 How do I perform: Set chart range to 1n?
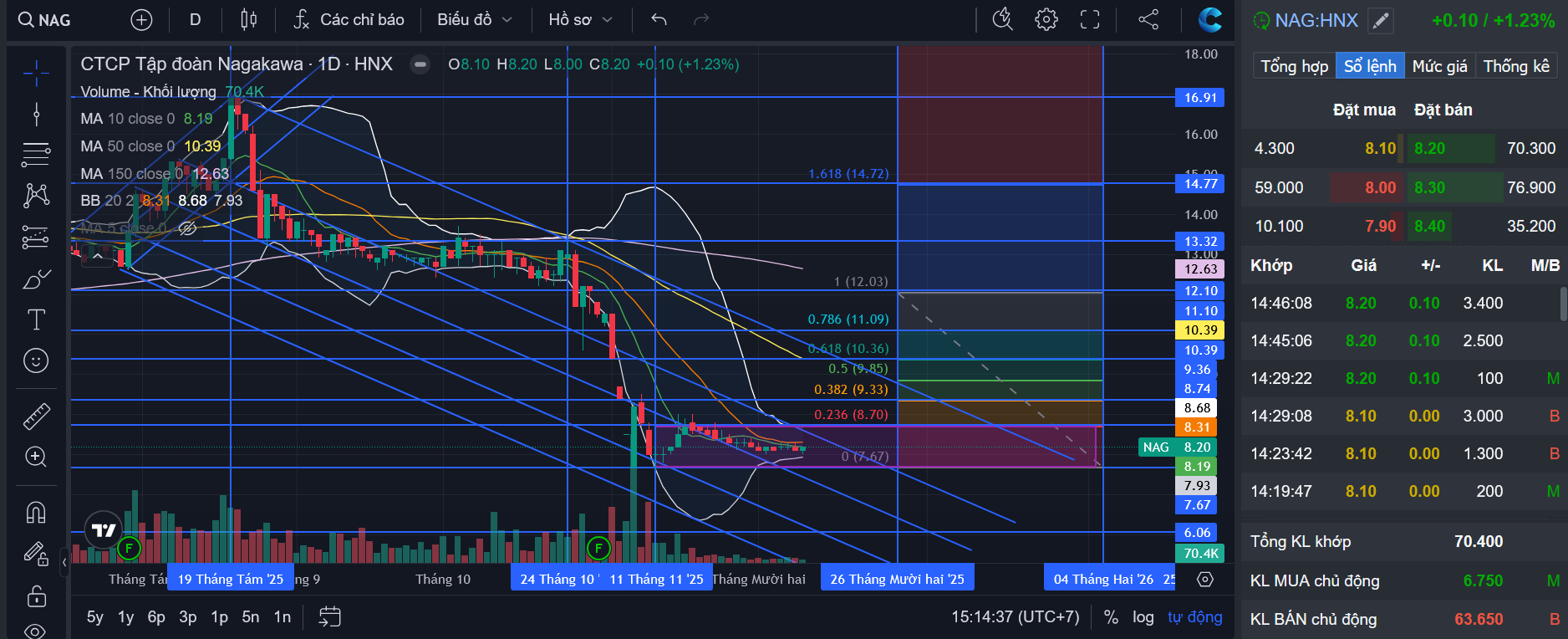click(x=283, y=617)
